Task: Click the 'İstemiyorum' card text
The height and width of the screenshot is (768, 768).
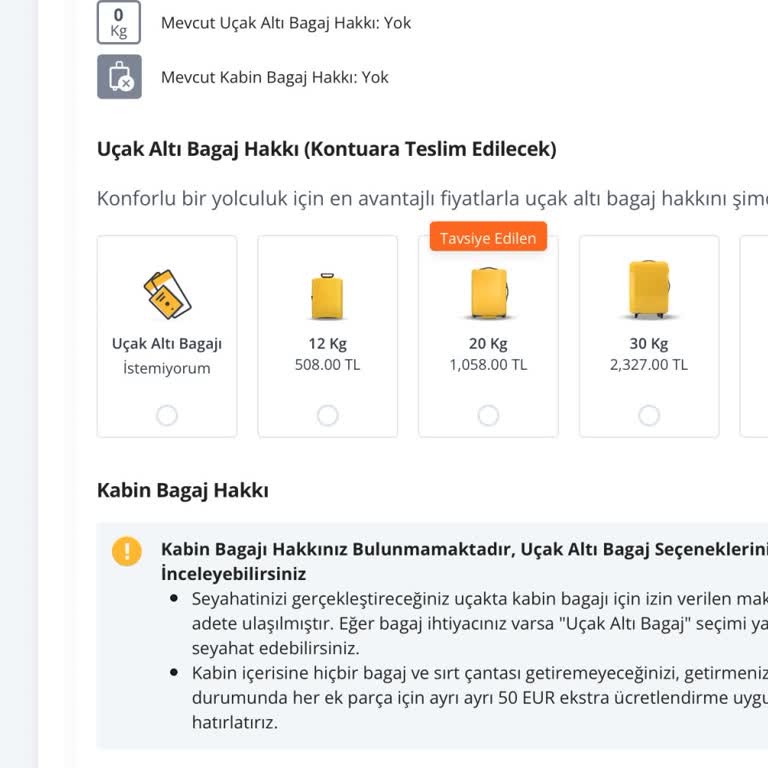Action: click(167, 368)
